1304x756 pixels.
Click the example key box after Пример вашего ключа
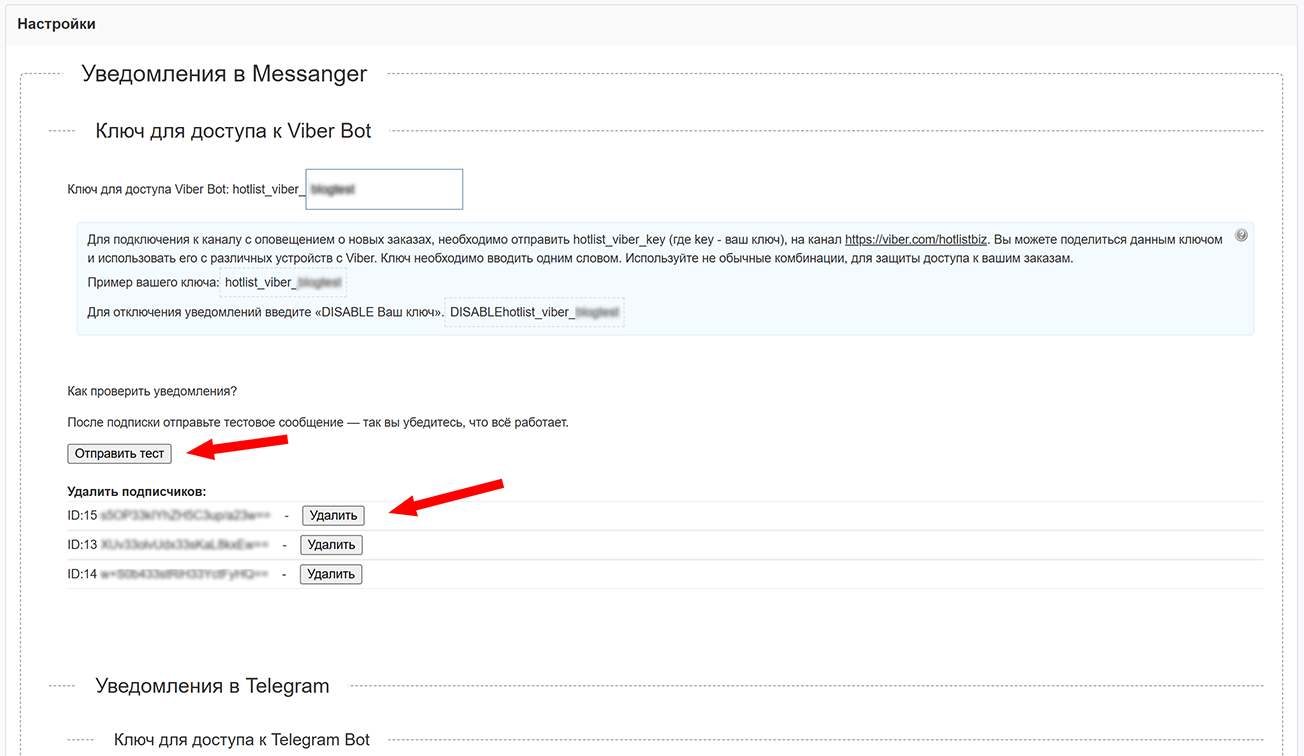point(283,283)
